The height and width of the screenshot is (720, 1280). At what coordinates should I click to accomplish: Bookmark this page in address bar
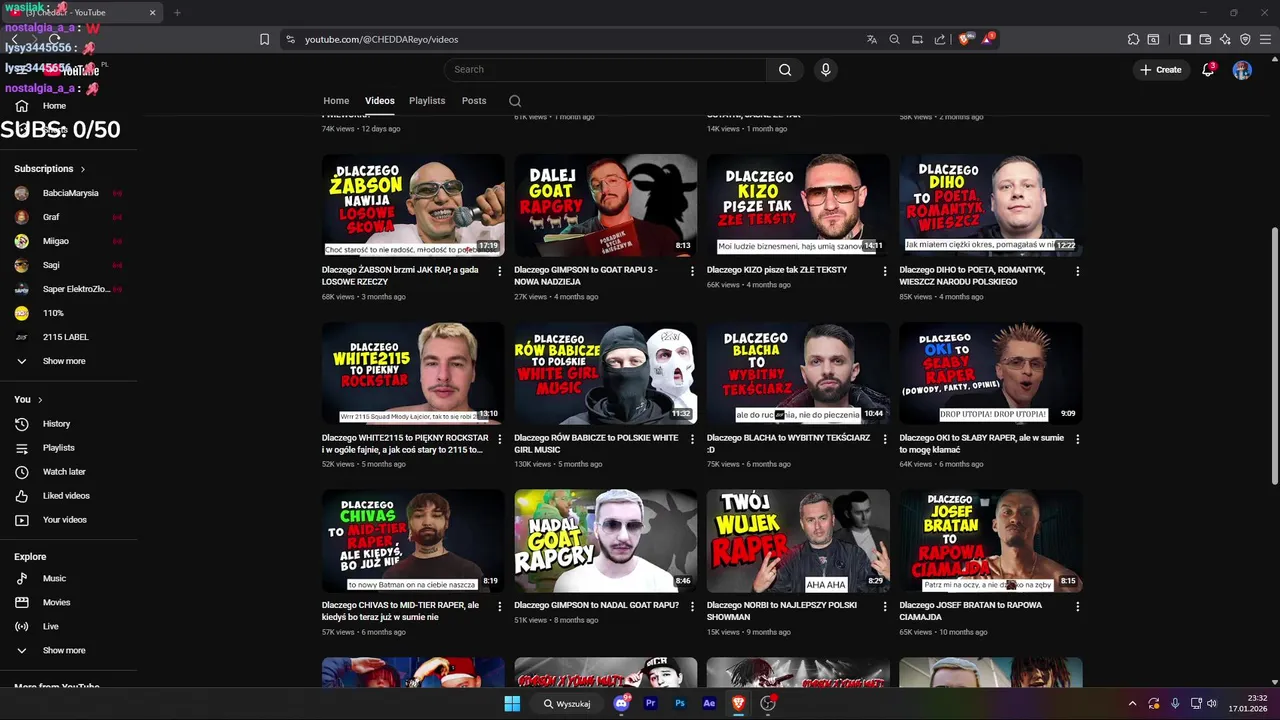pyautogui.click(x=264, y=39)
